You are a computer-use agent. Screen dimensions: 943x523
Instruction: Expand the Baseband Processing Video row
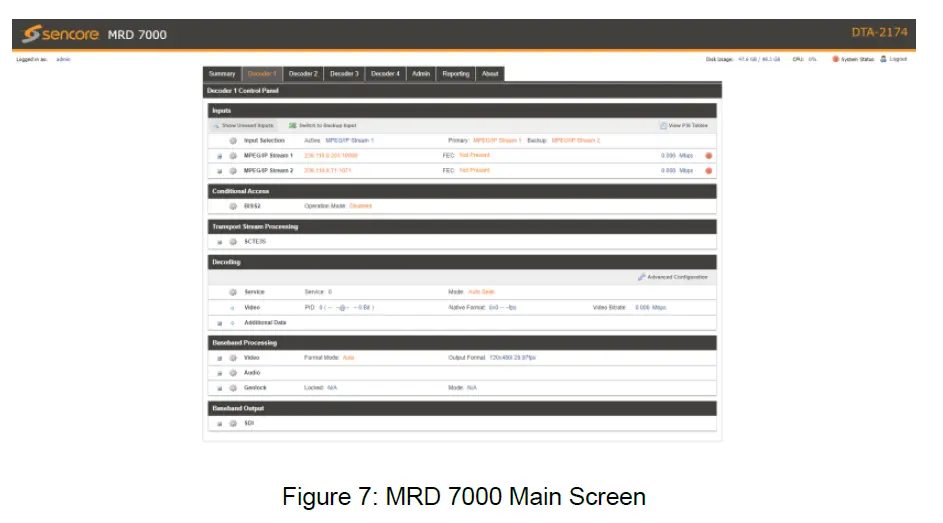click(220, 358)
